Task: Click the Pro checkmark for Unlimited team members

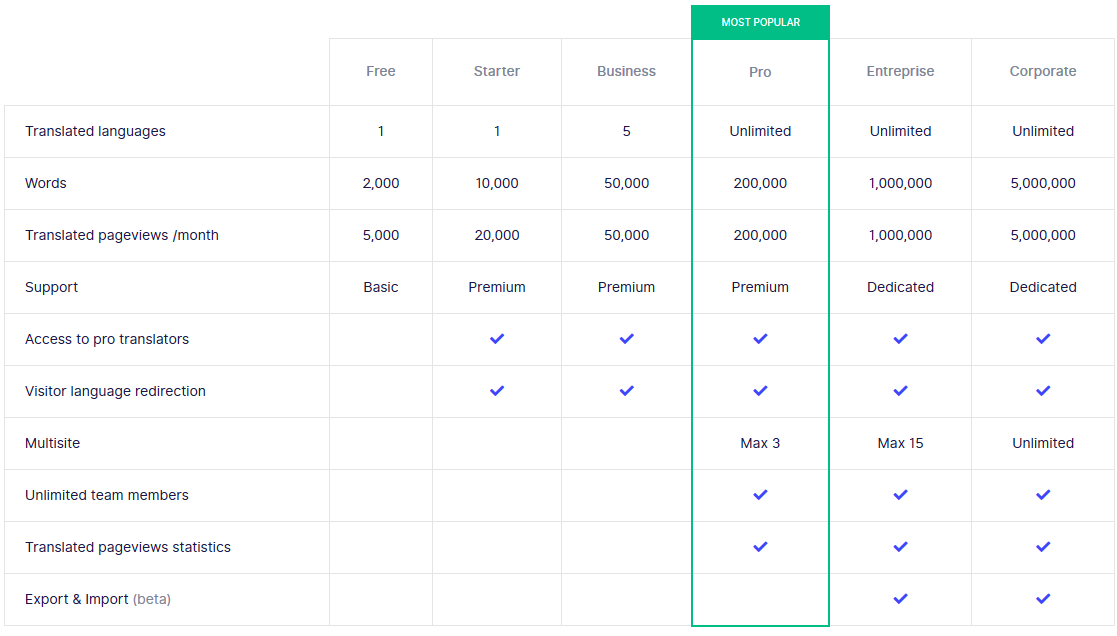Action: pos(761,495)
